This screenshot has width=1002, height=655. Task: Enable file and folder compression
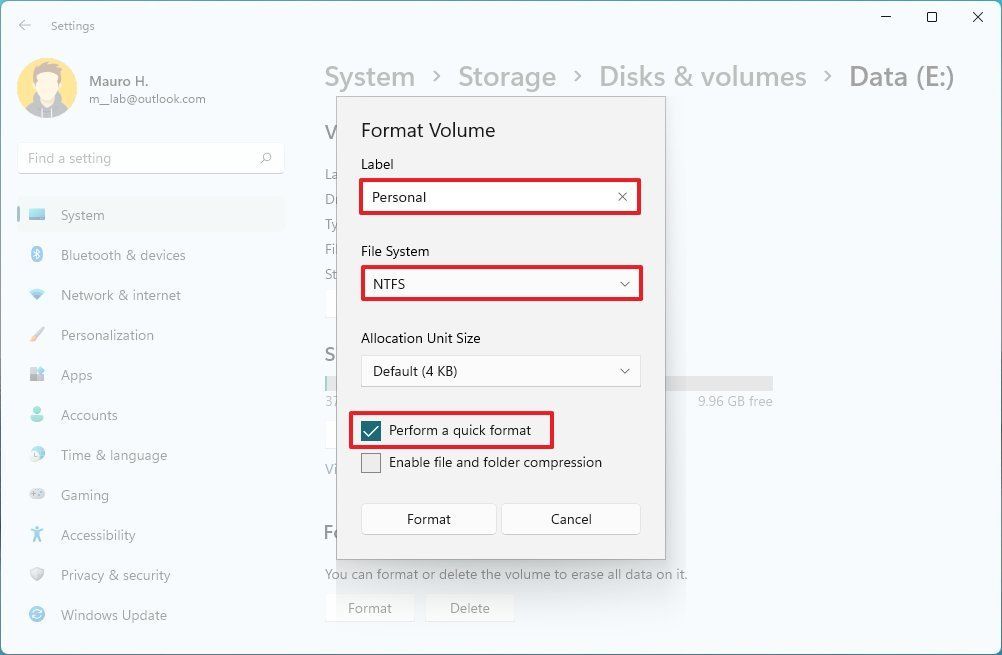point(371,462)
